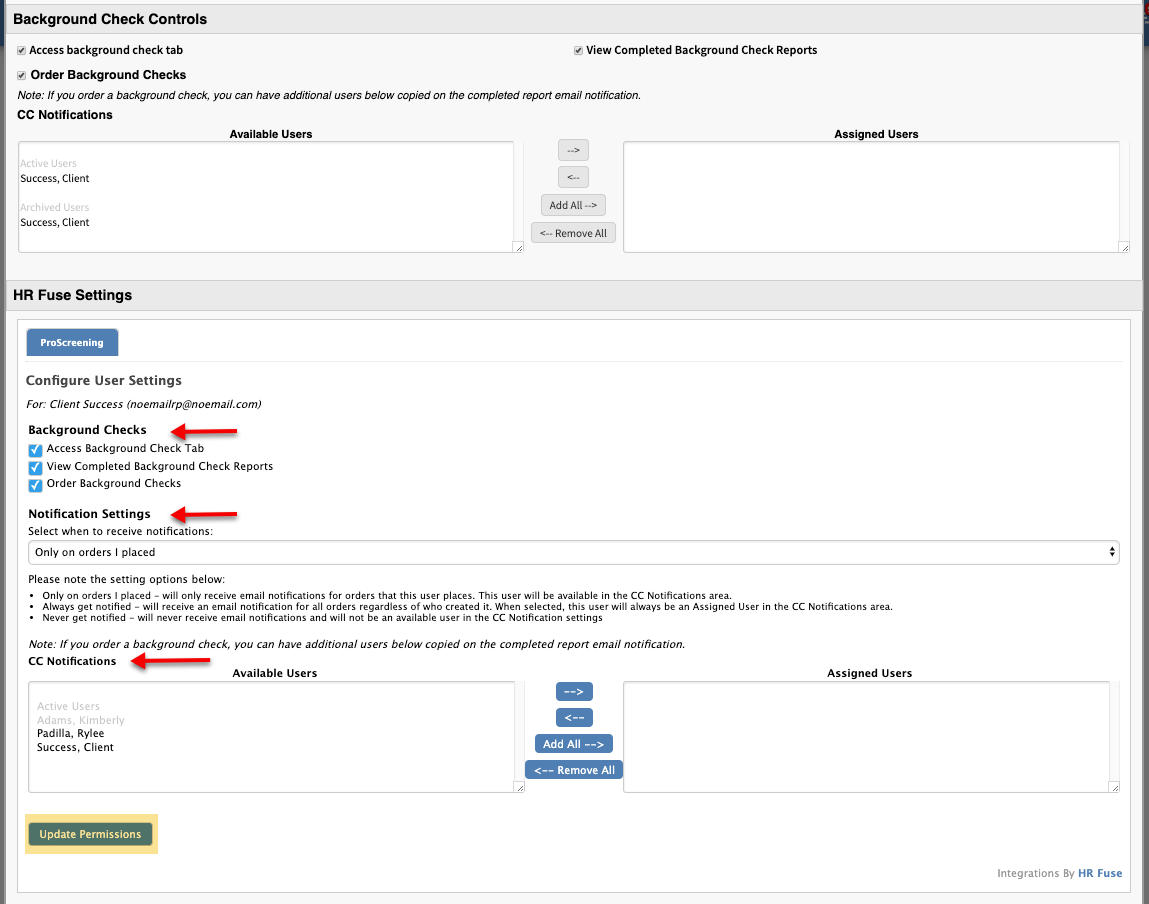Uncheck View Completed Background Check Reports at the top
Image resolution: width=1149 pixels, height=904 pixels.
tap(577, 50)
